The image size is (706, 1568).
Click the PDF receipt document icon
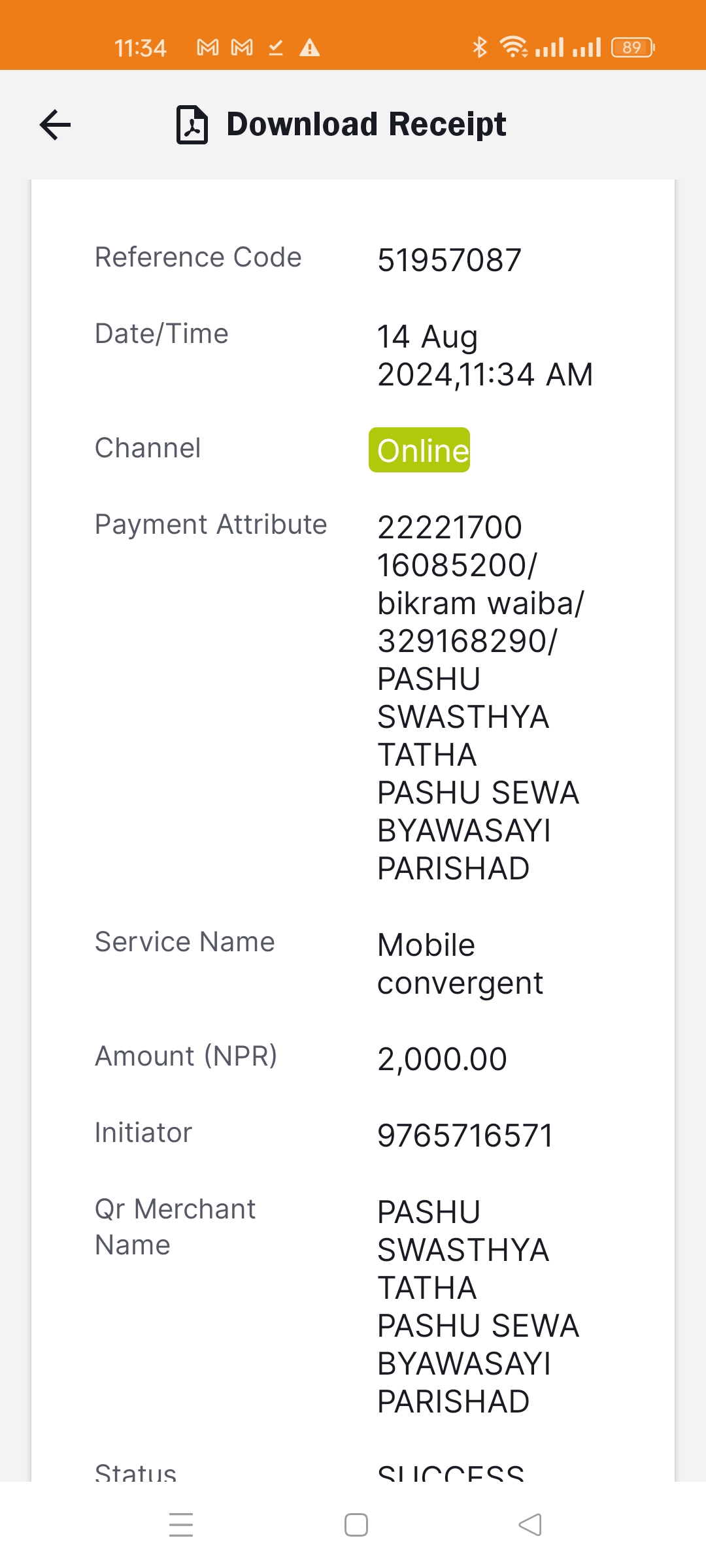[192, 125]
